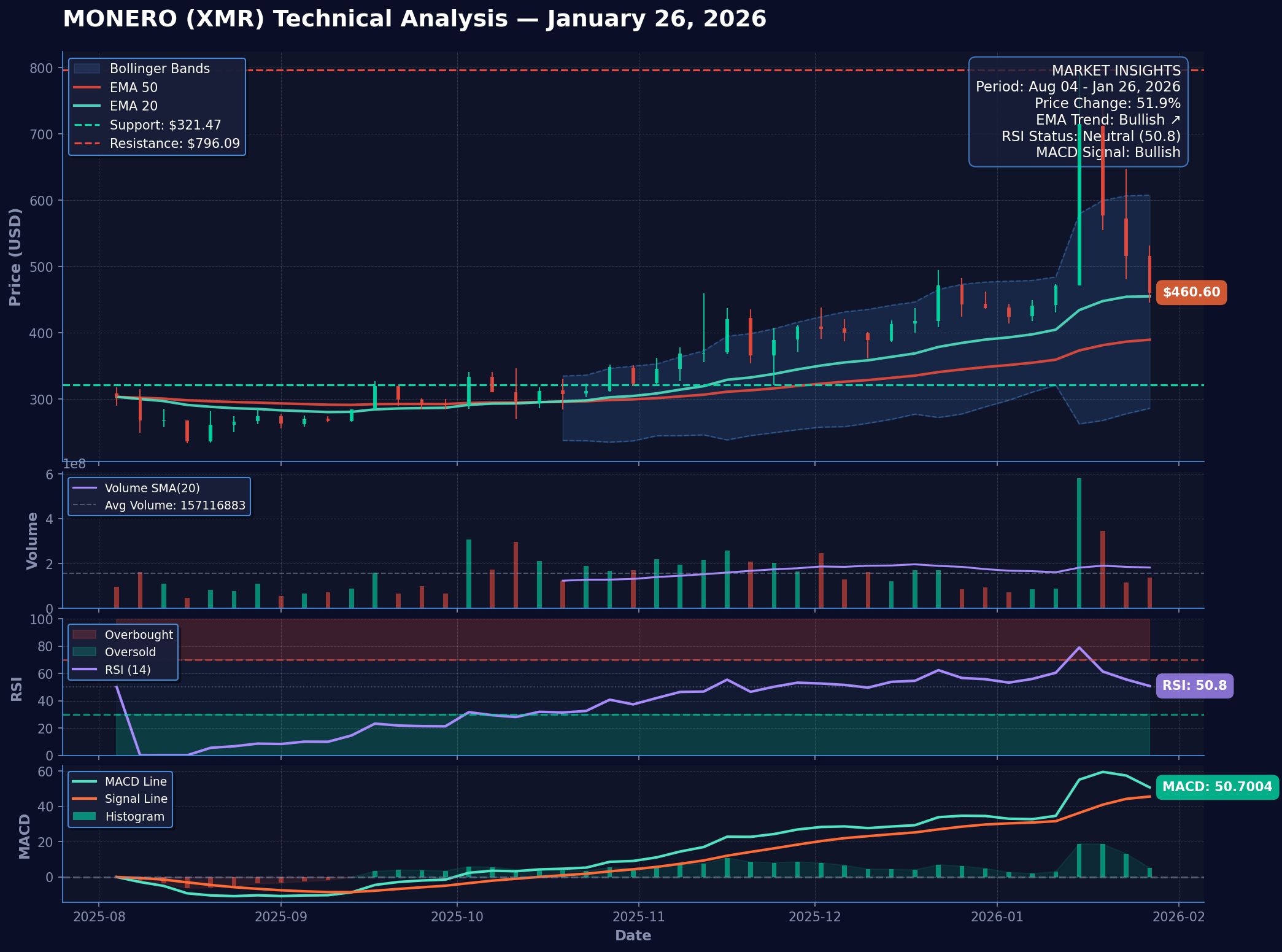The image size is (1282, 952).
Task: Click the Resistance $796.09 legend entry
Action: pyautogui.click(x=174, y=144)
